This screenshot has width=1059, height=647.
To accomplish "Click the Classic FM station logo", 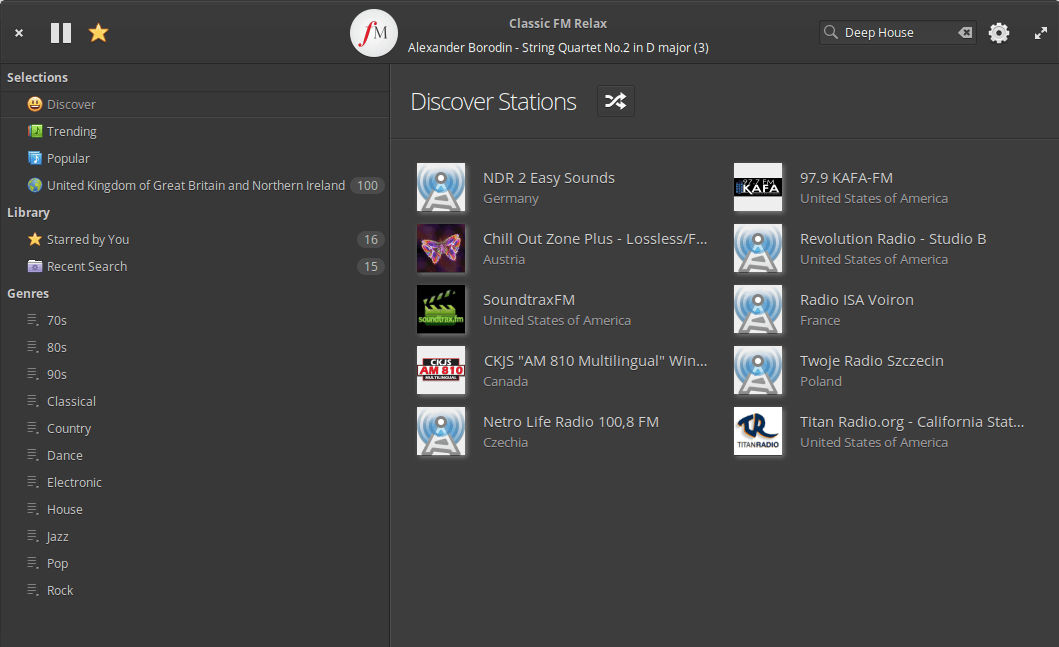I will (x=373, y=33).
